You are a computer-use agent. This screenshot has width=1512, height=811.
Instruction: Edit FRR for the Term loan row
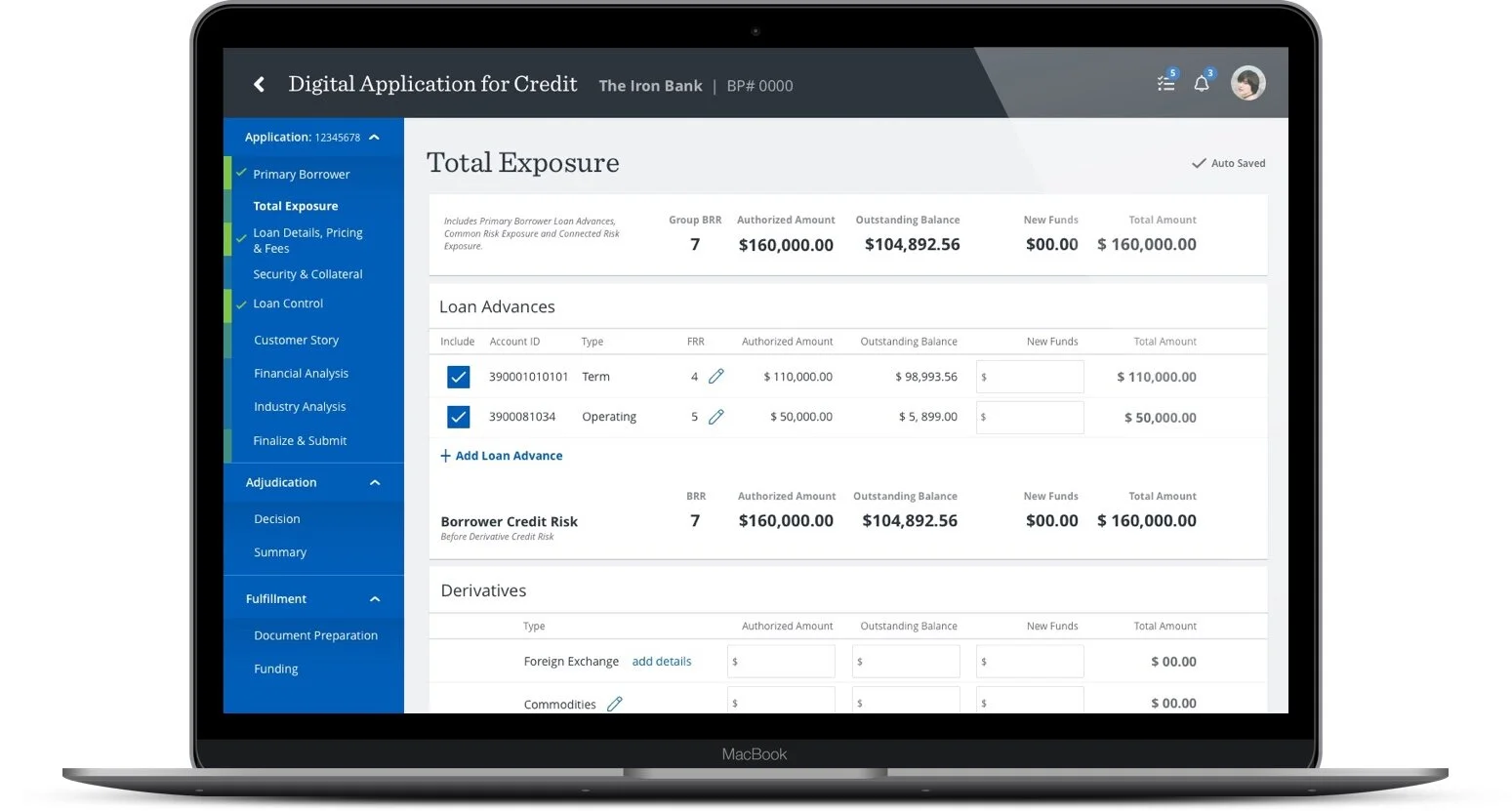tap(715, 377)
